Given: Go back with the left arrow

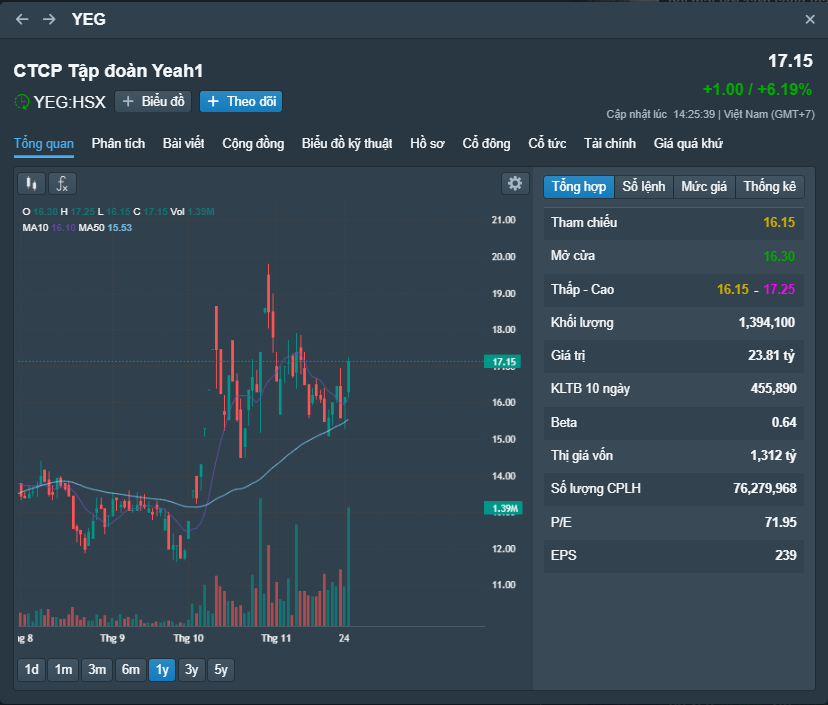Looking at the screenshot, I should (22, 20).
